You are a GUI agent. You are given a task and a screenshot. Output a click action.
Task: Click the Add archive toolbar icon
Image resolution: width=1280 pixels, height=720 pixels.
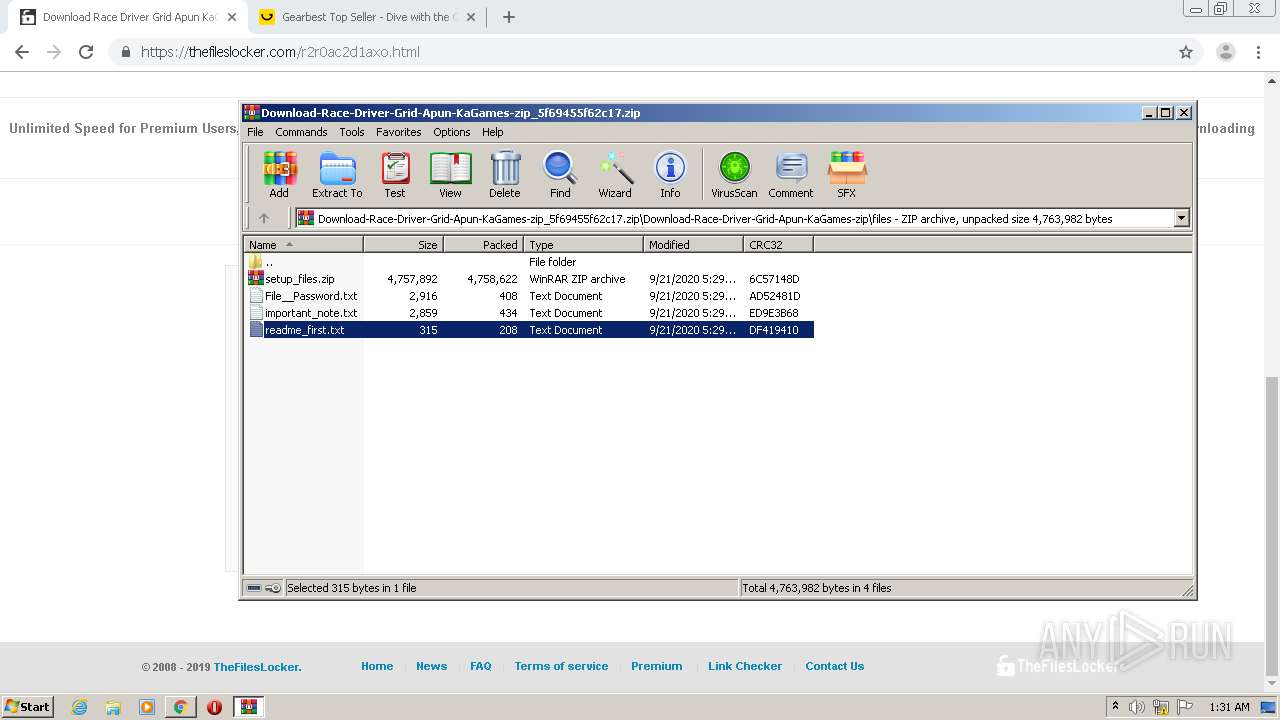pos(279,175)
